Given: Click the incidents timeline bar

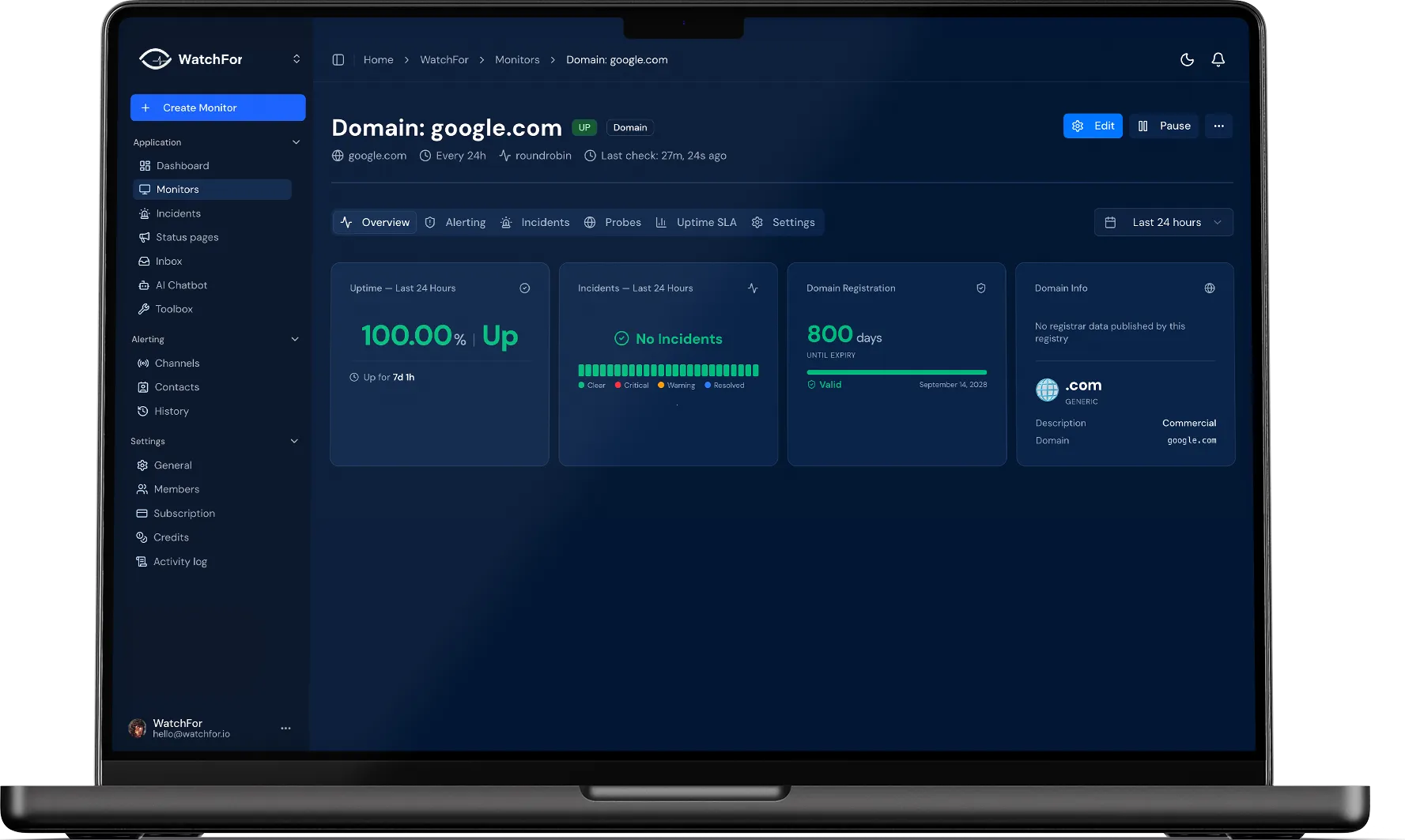Looking at the screenshot, I should 668,370.
